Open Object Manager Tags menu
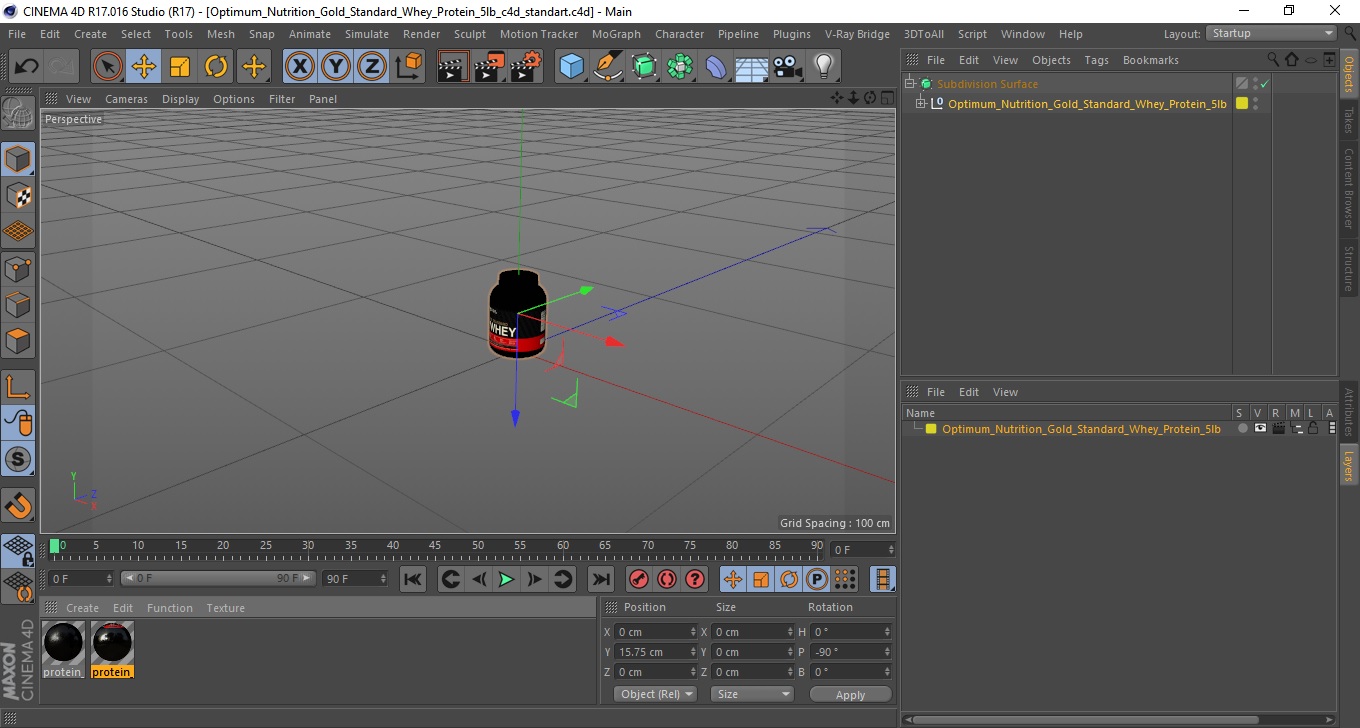This screenshot has width=1360, height=728. click(1097, 60)
